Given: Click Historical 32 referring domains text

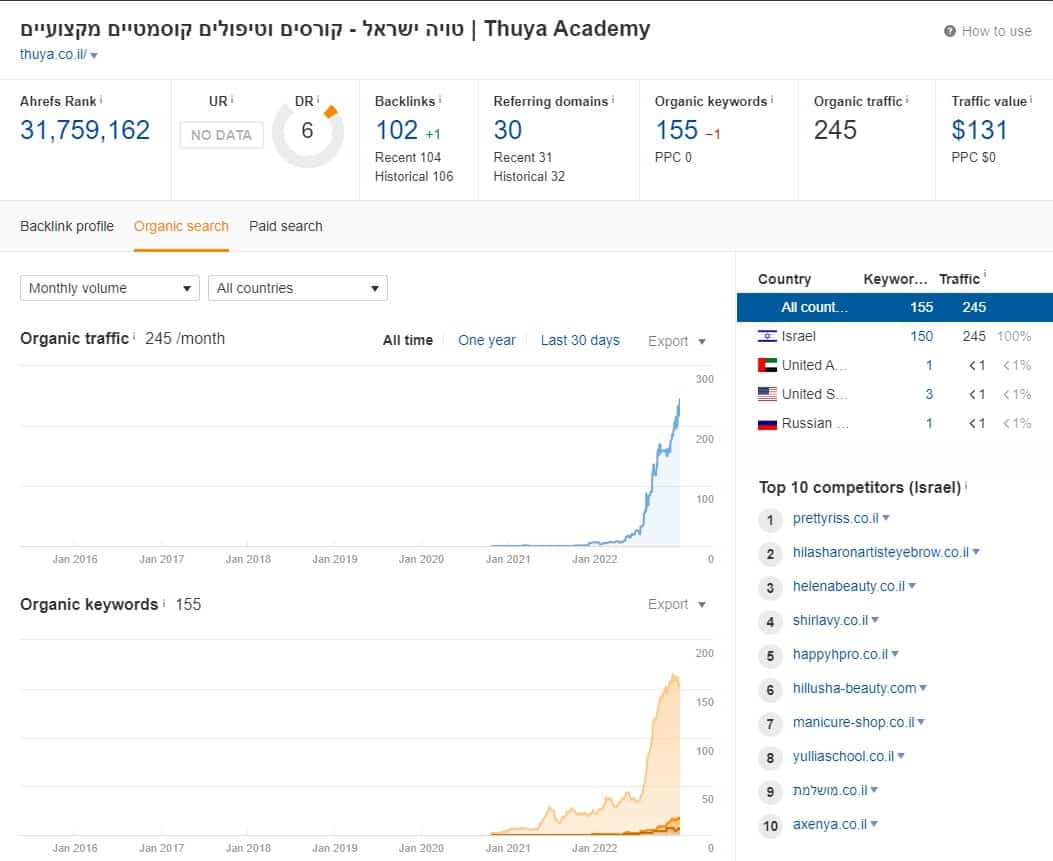Looking at the screenshot, I should 529,176.
